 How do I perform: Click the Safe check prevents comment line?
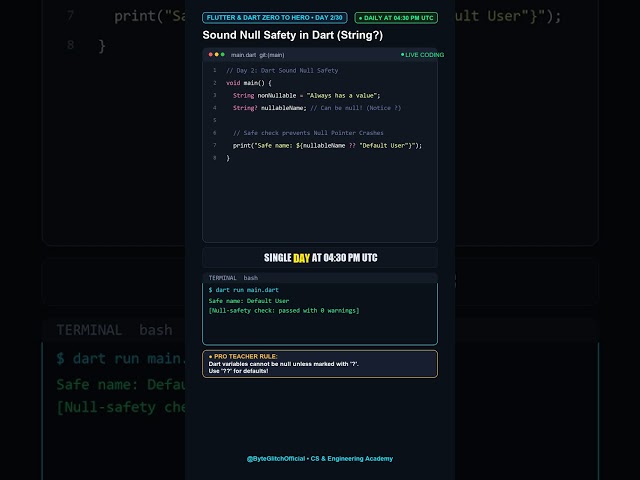(308, 133)
